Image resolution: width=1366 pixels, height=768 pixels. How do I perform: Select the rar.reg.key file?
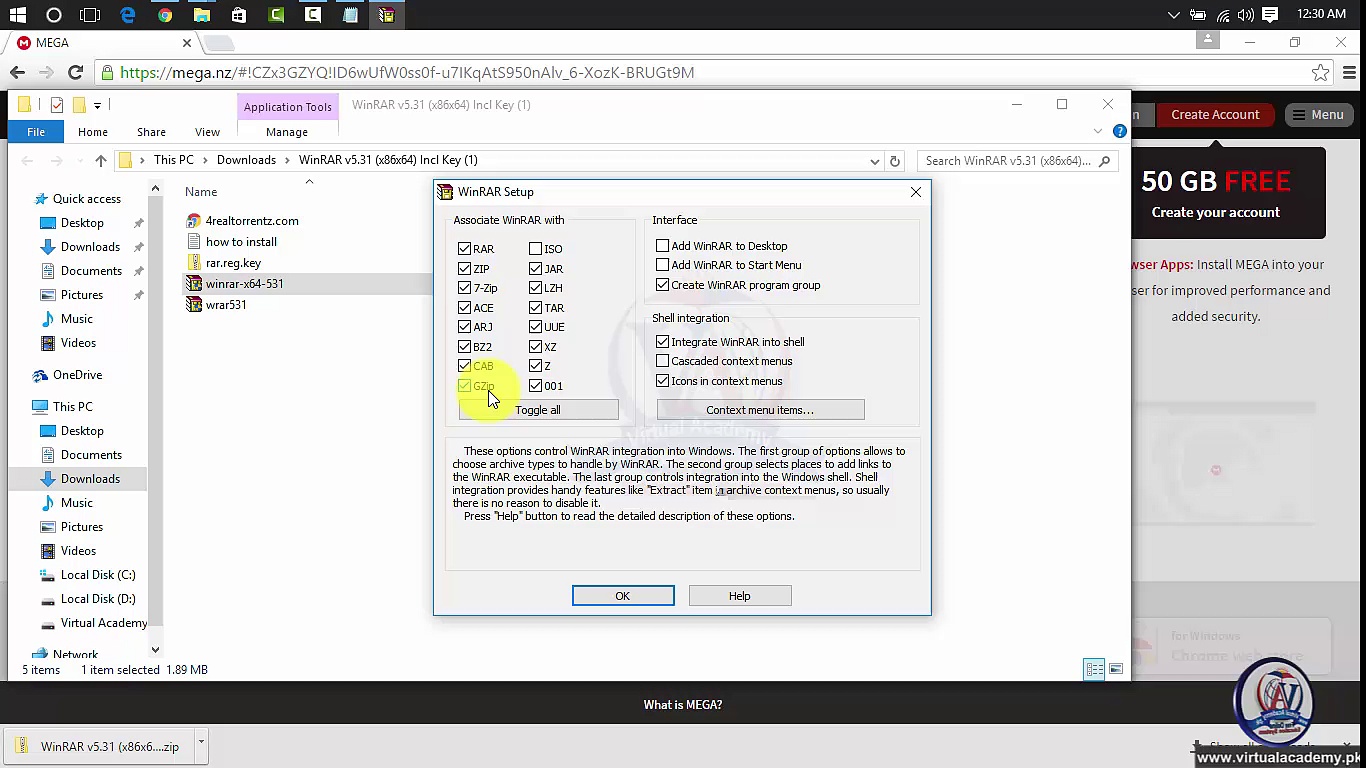coord(233,263)
